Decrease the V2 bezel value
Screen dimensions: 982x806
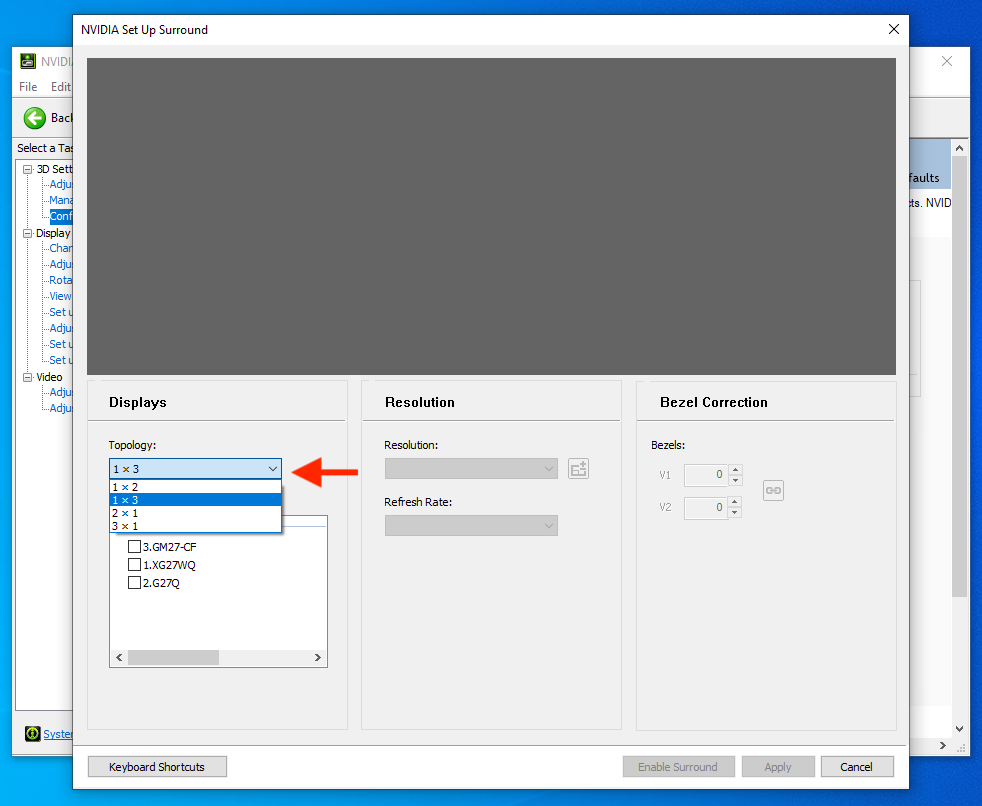tap(736, 512)
